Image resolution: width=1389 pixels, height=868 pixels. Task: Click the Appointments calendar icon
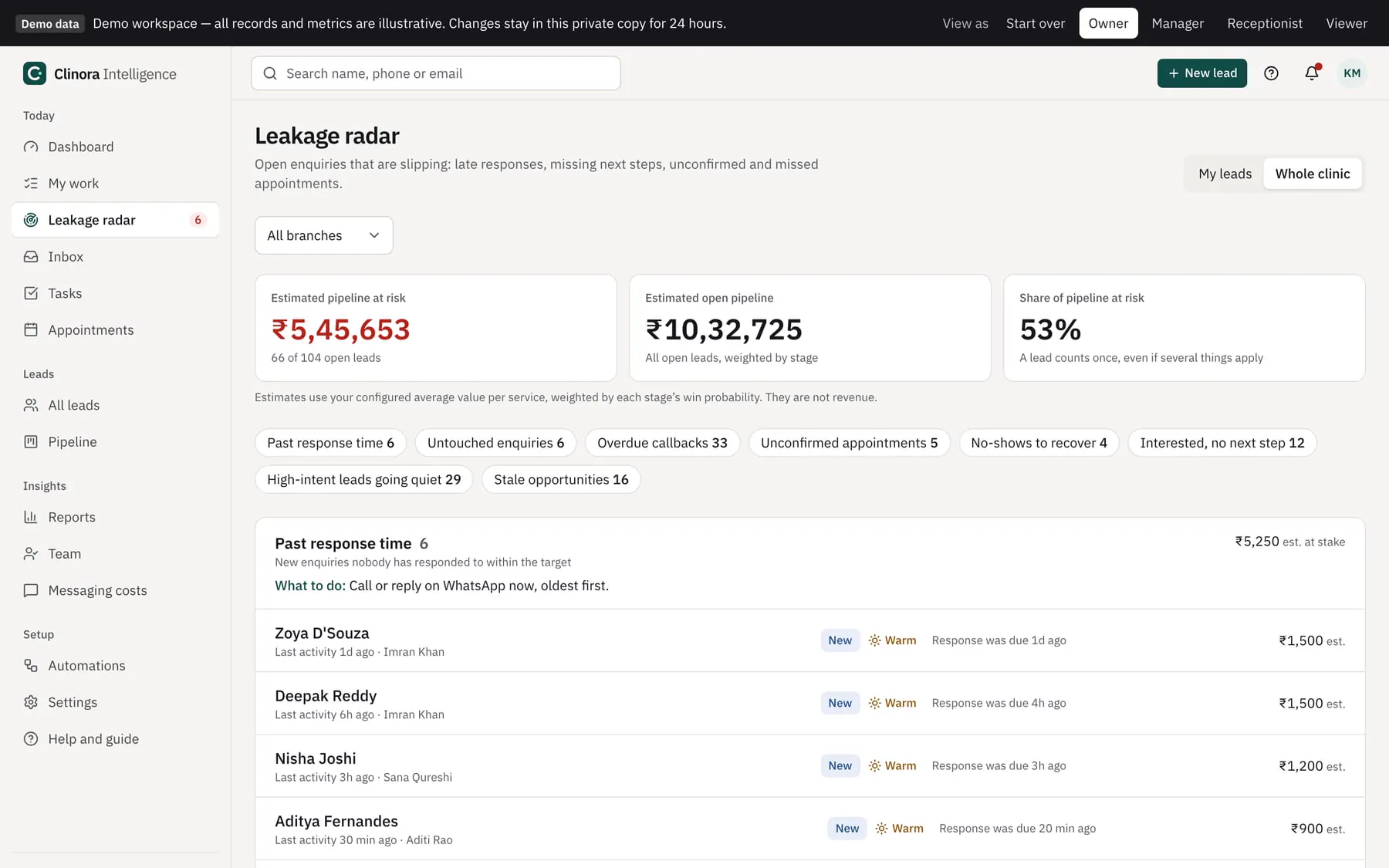click(31, 330)
